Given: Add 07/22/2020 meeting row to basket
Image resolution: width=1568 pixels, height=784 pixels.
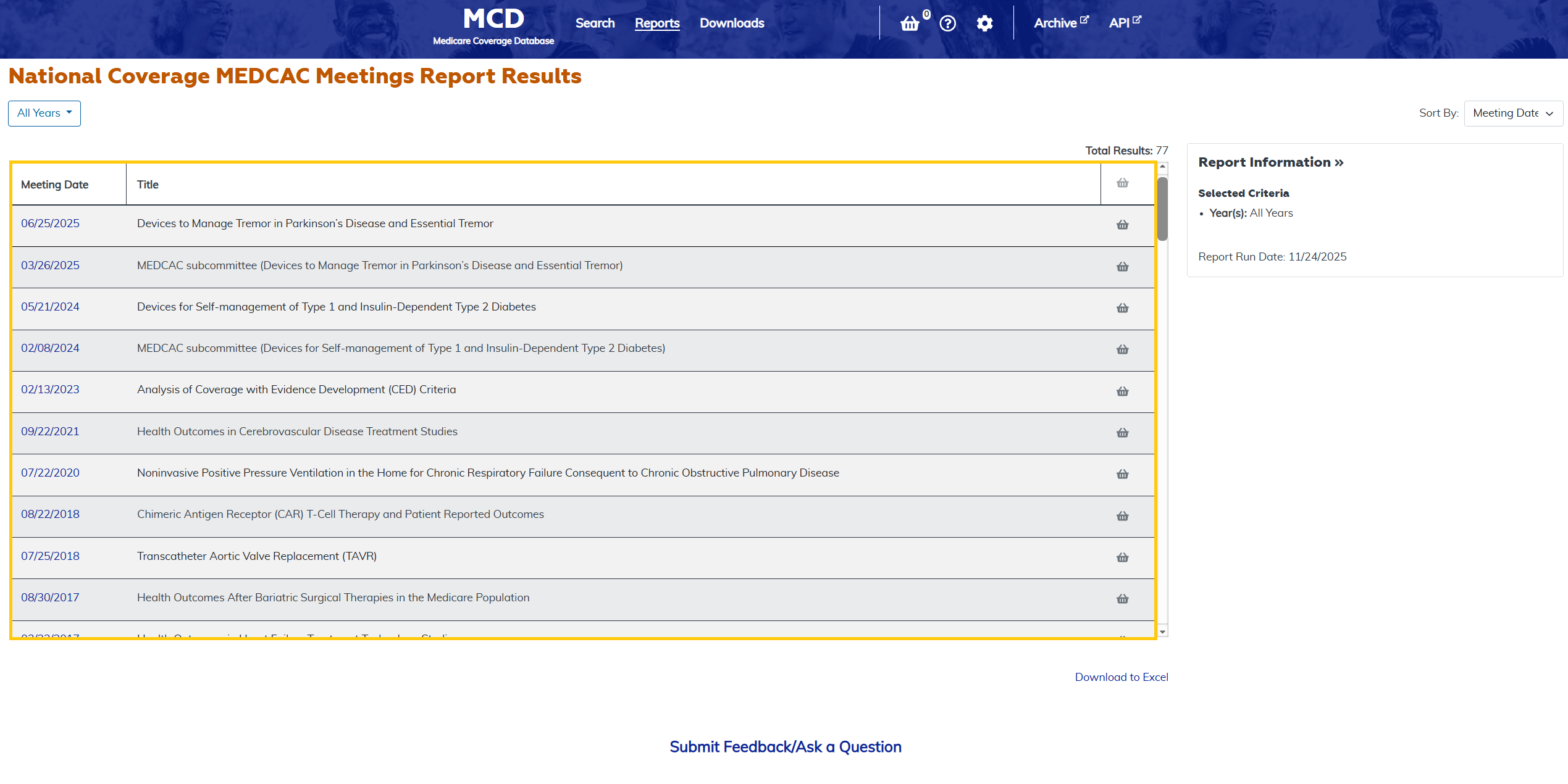Looking at the screenshot, I should pyautogui.click(x=1122, y=474).
